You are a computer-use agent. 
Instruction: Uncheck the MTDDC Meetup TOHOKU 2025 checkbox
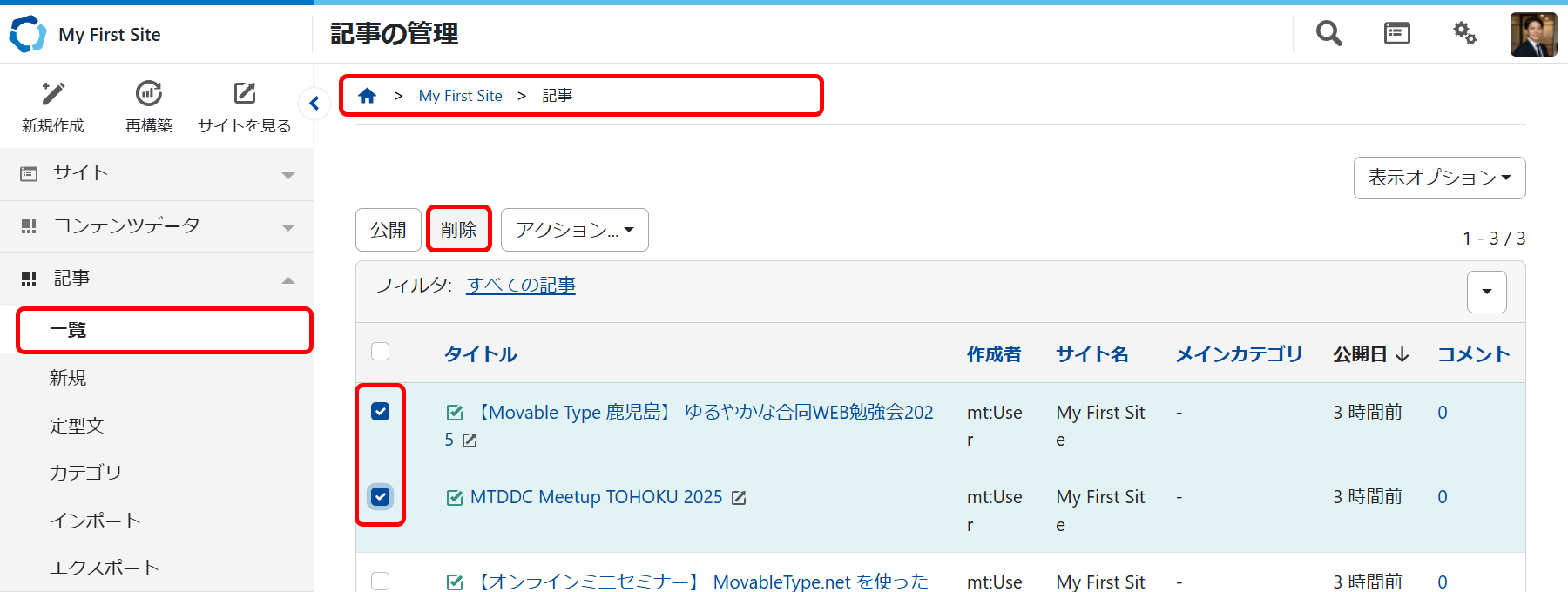(x=380, y=496)
